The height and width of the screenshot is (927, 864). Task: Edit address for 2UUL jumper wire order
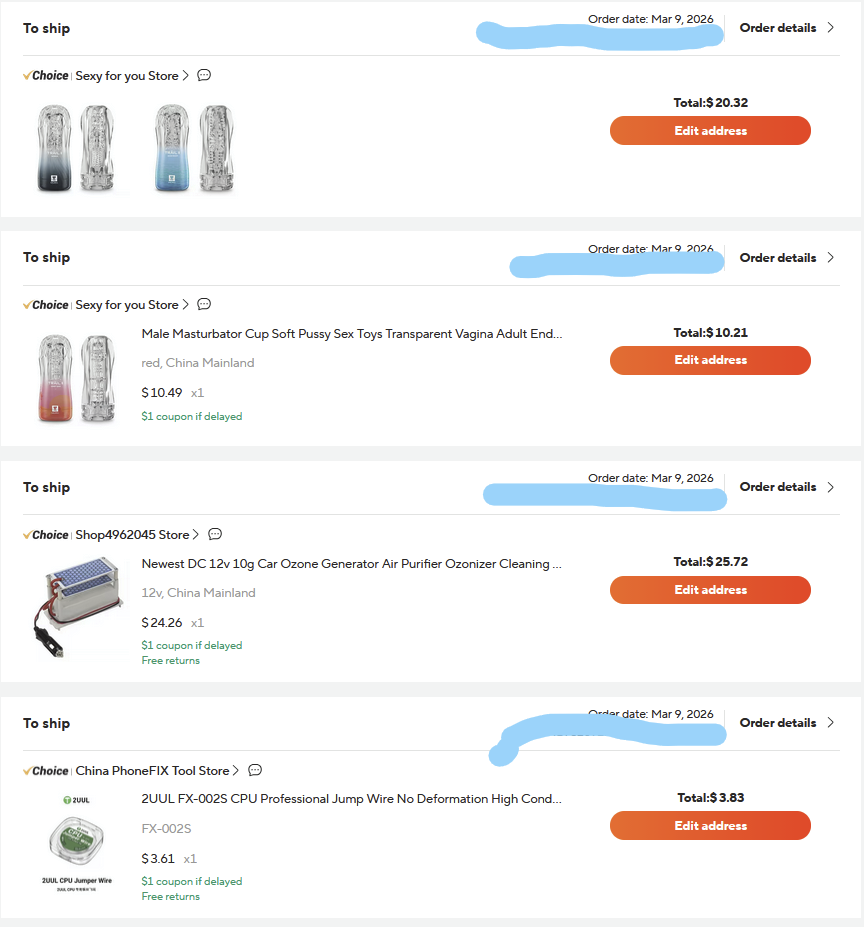[710, 826]
